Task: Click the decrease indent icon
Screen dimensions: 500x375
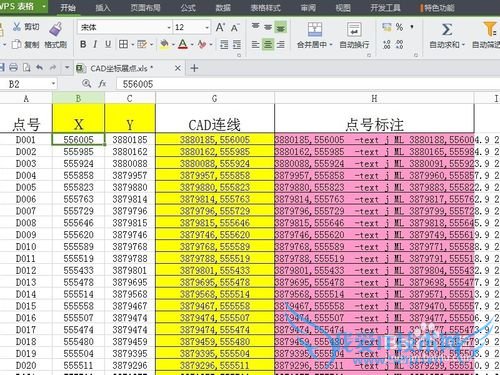Action: (x=224, y=44)
